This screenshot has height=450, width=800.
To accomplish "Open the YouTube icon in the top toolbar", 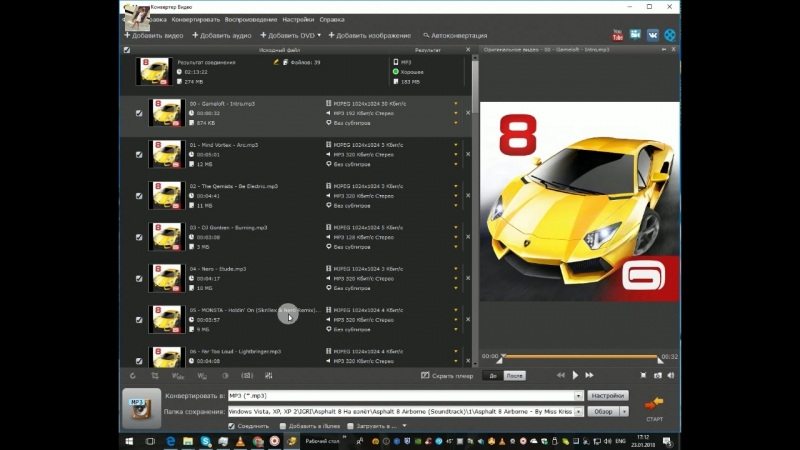I will 618,35.
